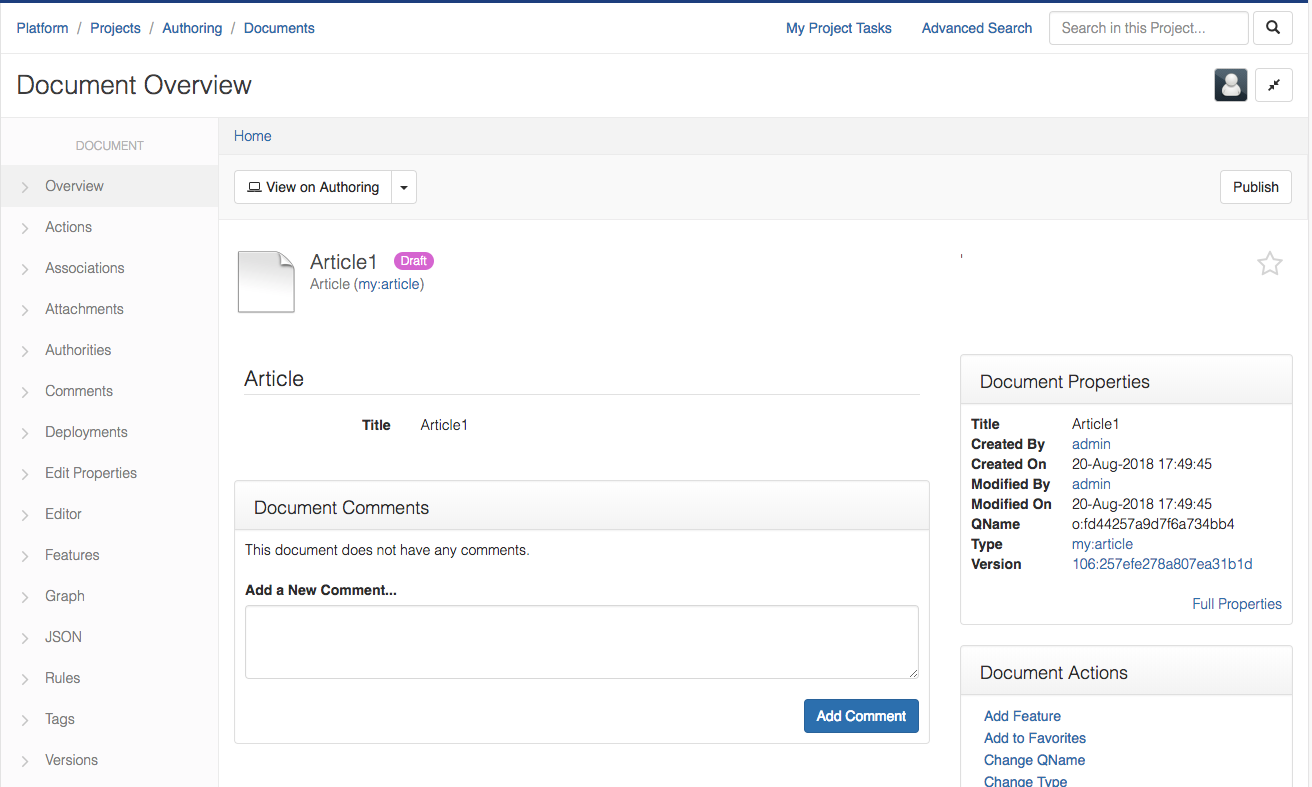This screenshot has height=787, width=1312.
Task: Click the Add Comment button
Action: tap(860, 716)
